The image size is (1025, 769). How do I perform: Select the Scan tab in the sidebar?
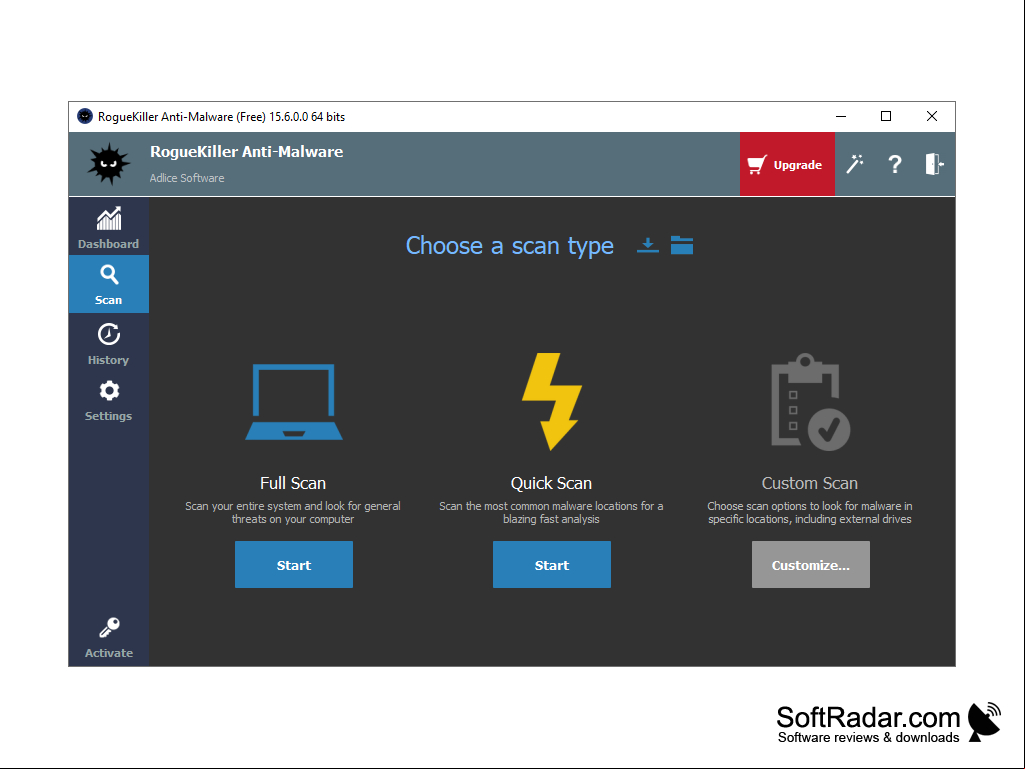pos(109,284)
